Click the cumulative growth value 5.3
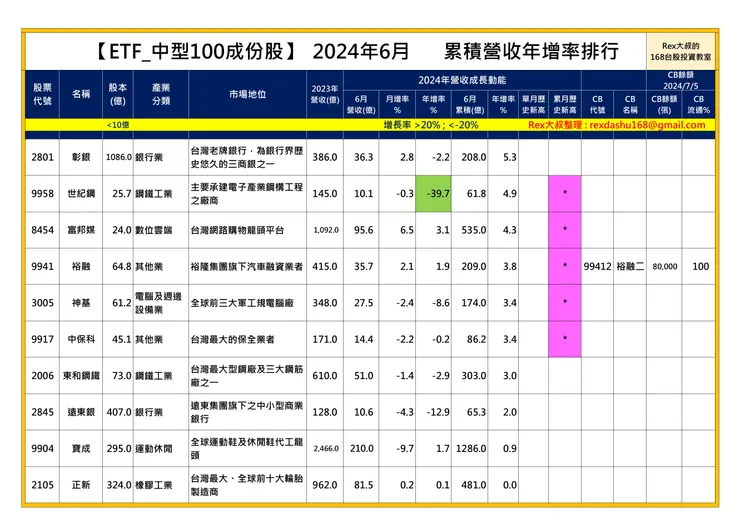Image resolution: width=740 pixels, height=523 pixels. point(510,157)
